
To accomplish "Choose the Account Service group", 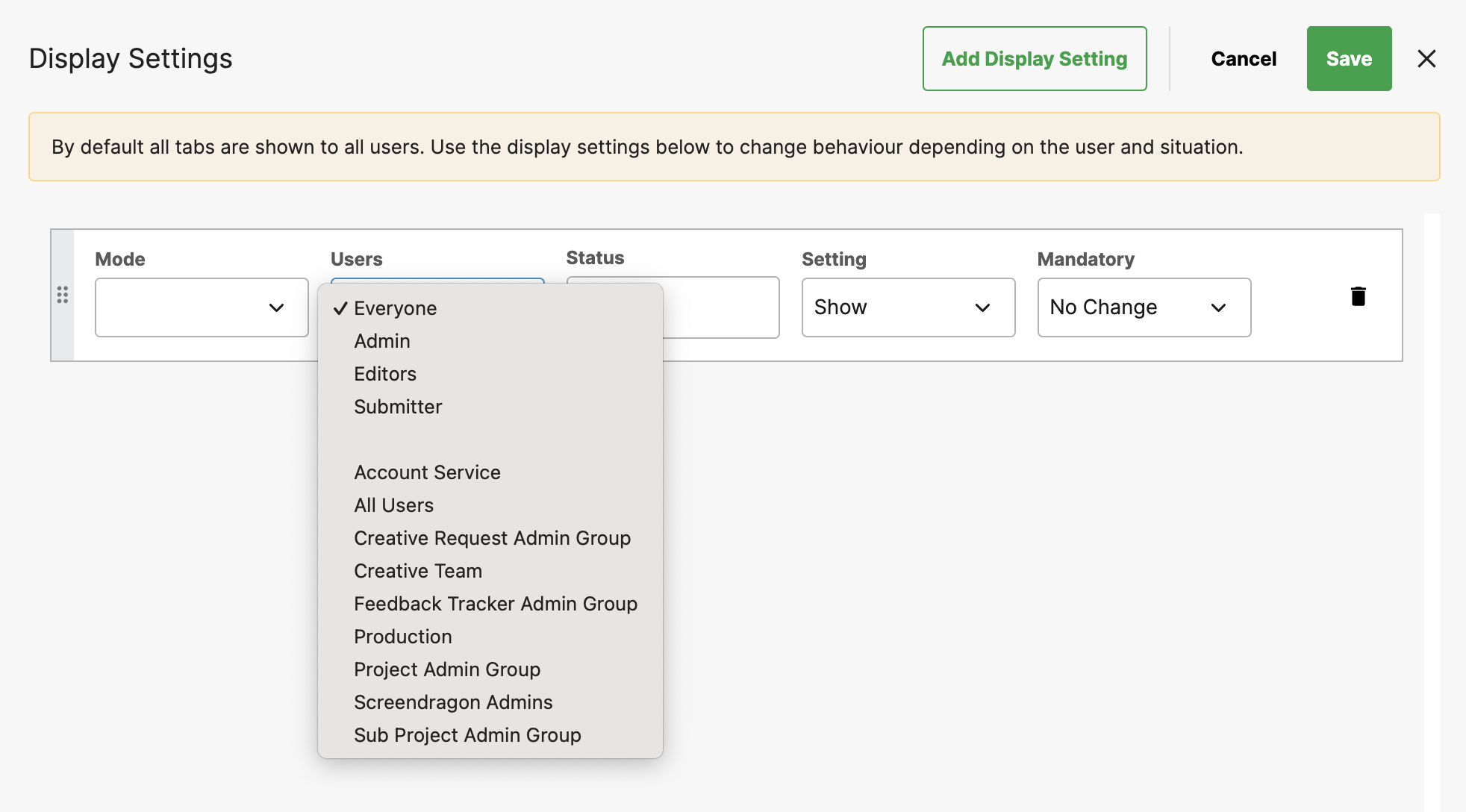I will point(427,472).
